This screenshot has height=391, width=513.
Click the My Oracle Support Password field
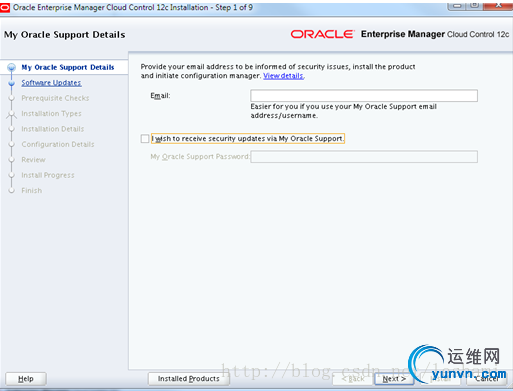tap(364, 157)
